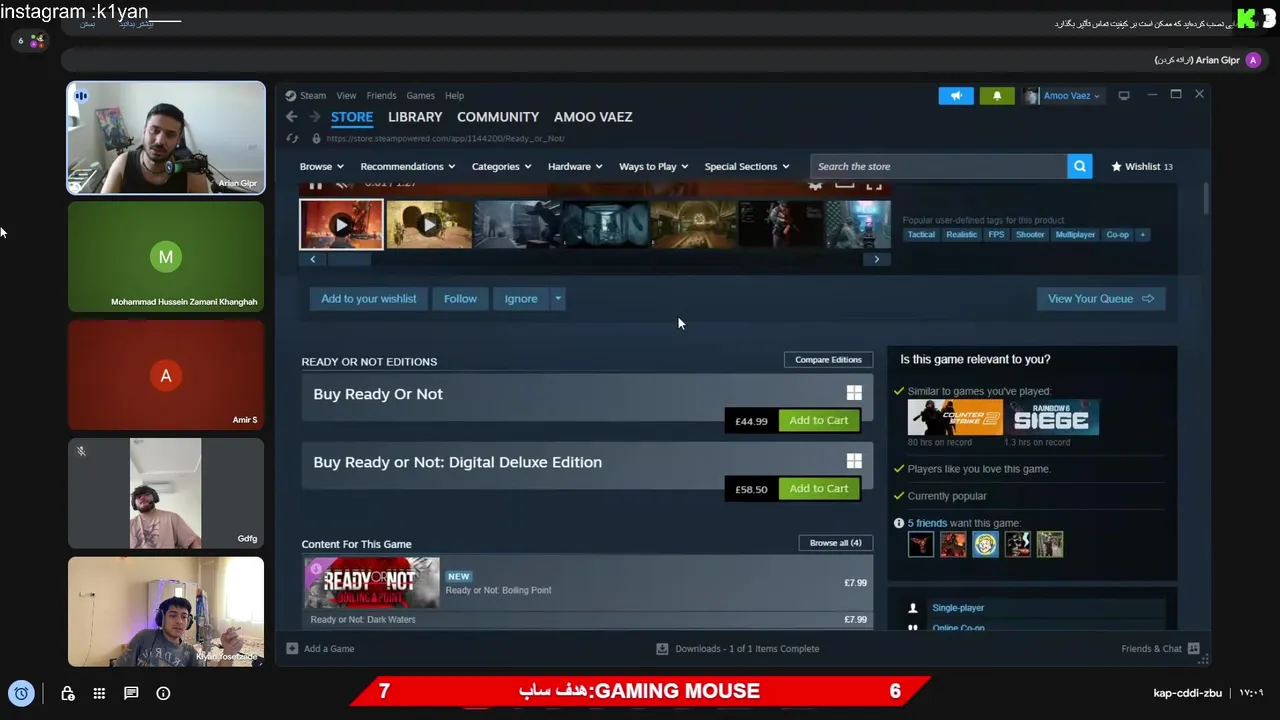Expand the Hardware dropdown
The width and height of the screenshot is (1280, 720).
(575, 166)
